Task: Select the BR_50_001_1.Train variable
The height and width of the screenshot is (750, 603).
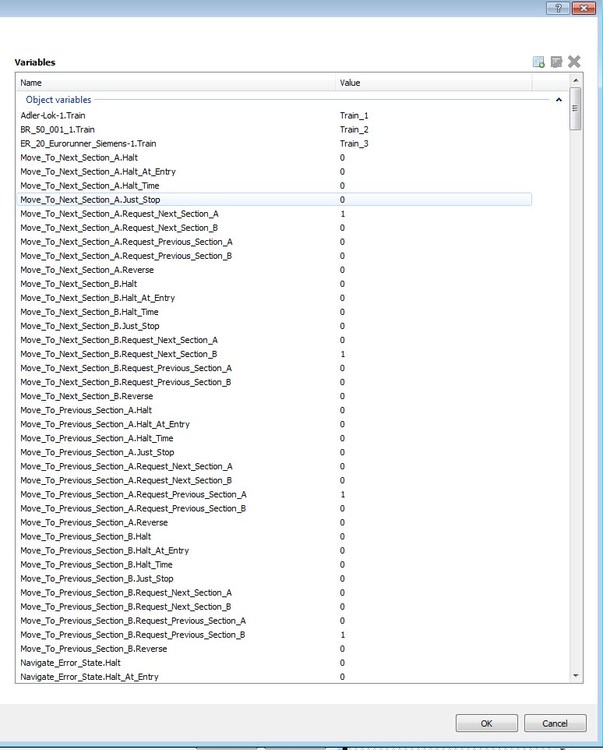Action: [274, 130]
